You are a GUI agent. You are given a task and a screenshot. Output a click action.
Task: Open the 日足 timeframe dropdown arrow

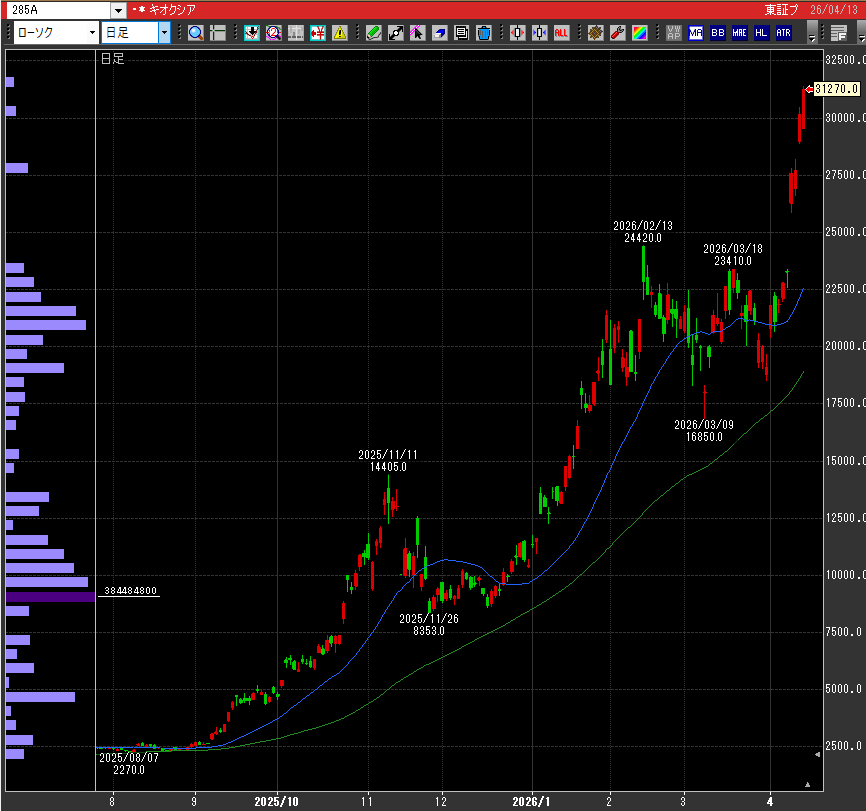[165, 33]
